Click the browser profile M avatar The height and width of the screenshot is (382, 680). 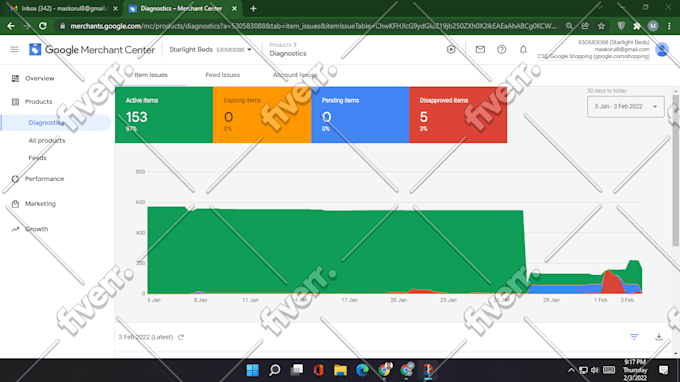(x=653, y=26)
